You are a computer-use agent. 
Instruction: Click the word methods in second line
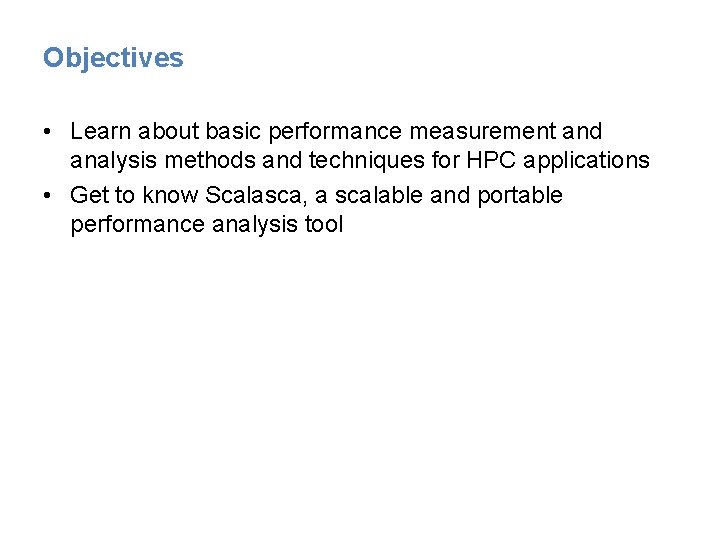210,160
